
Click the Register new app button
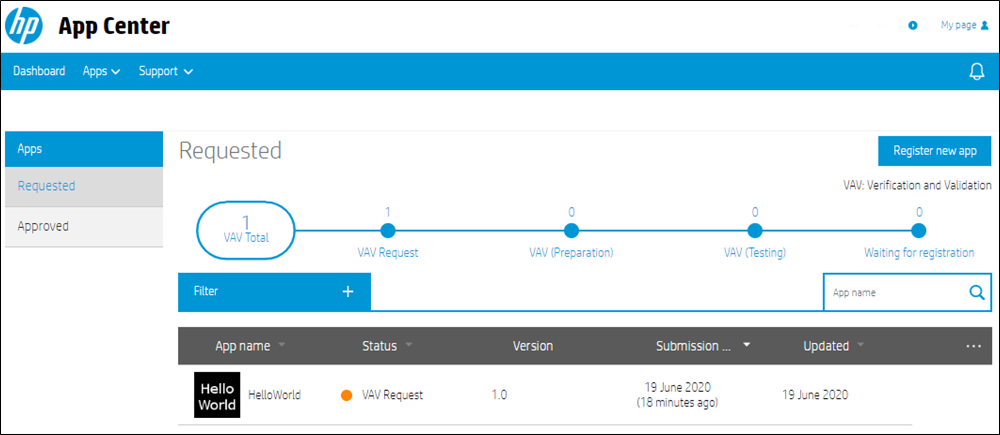935,151
